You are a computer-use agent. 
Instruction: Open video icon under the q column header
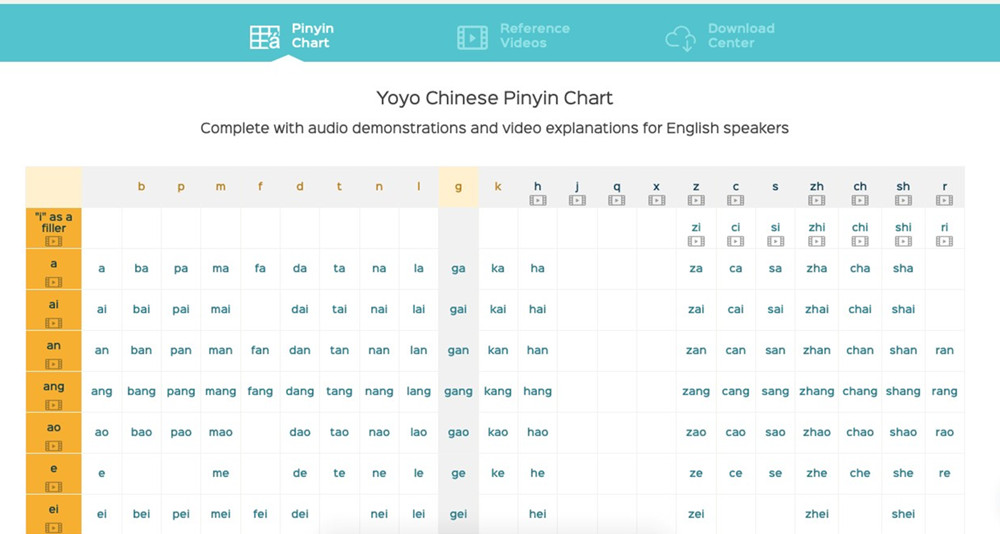[x=617, y=200]
